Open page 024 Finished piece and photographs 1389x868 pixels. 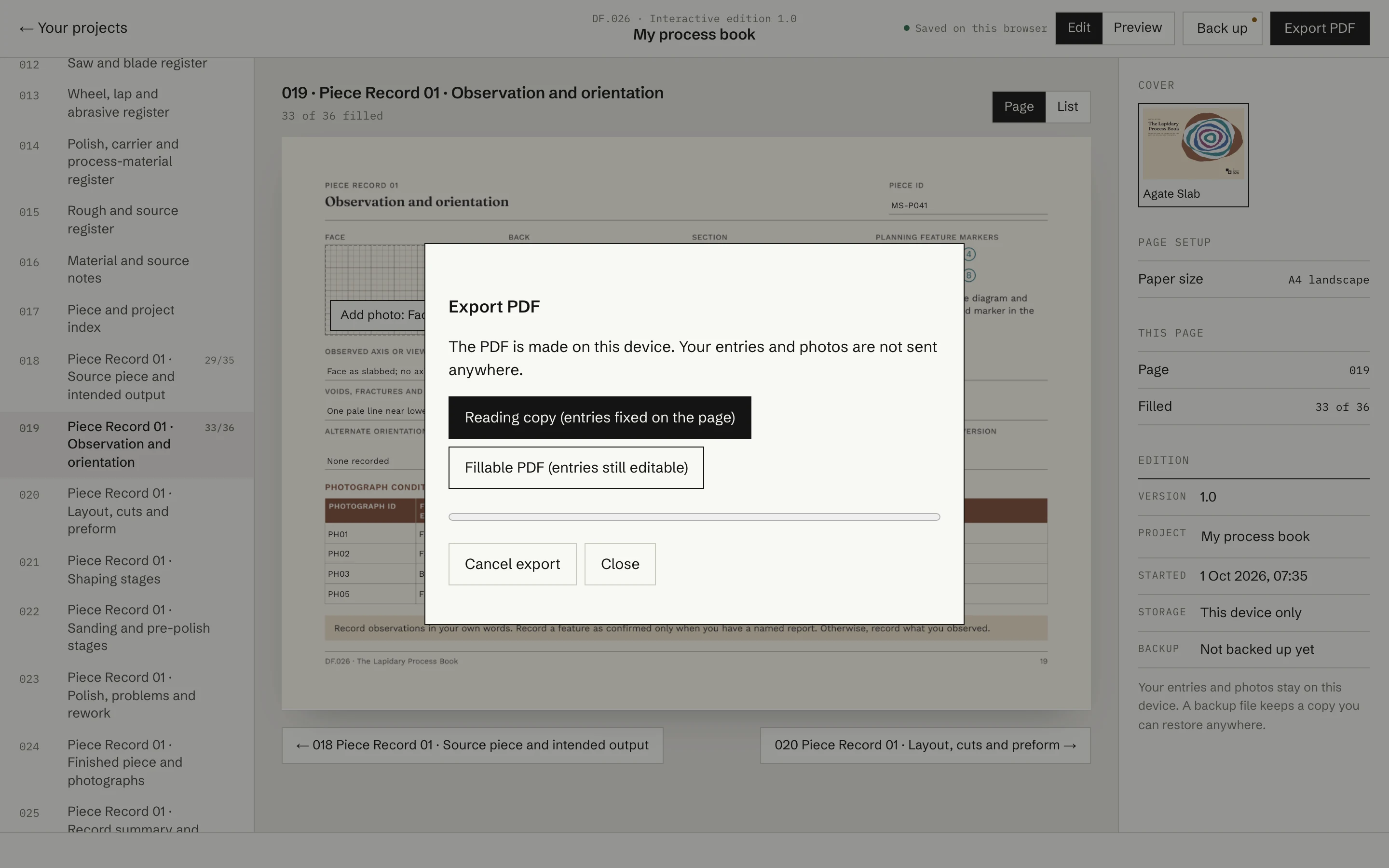[126, 763]
